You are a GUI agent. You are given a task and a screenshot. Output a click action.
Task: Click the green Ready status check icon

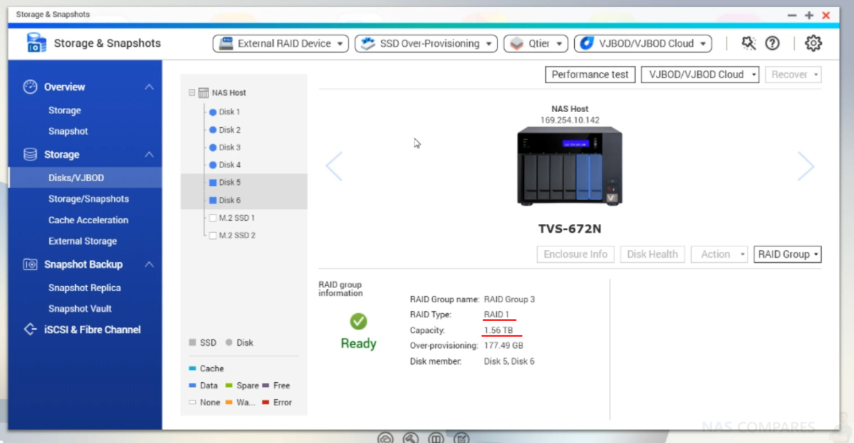pos(358,321)
